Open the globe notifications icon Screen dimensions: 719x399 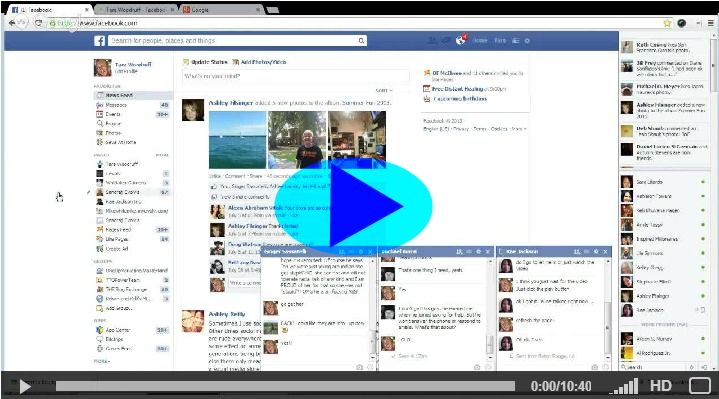click(461, 40)
